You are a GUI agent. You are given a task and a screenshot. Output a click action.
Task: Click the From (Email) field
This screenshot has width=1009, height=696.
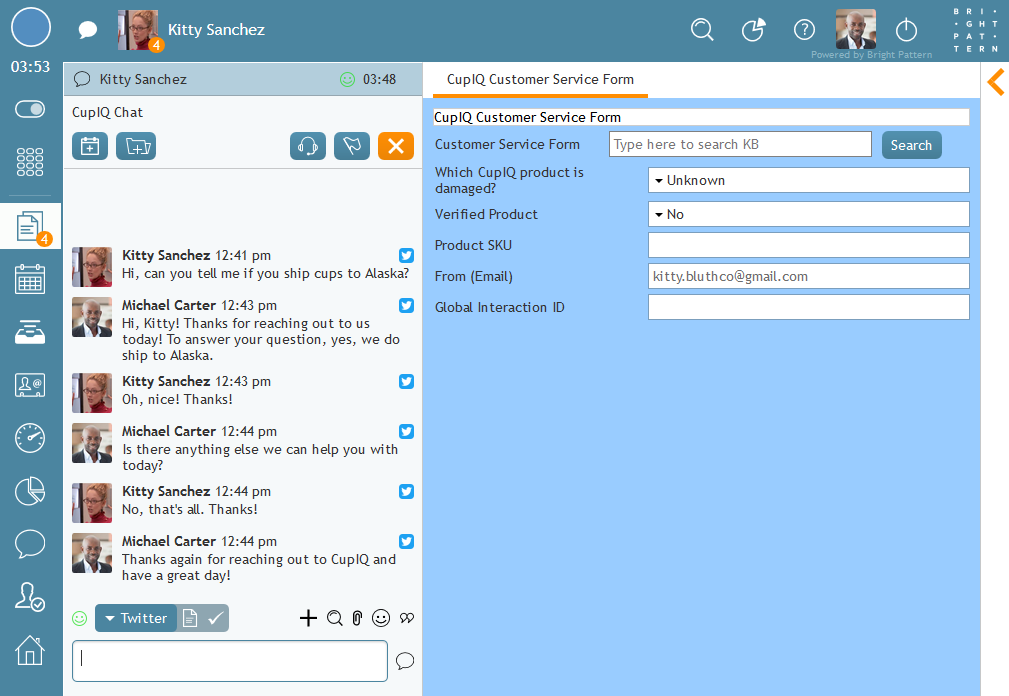click(x=808, y=276)
